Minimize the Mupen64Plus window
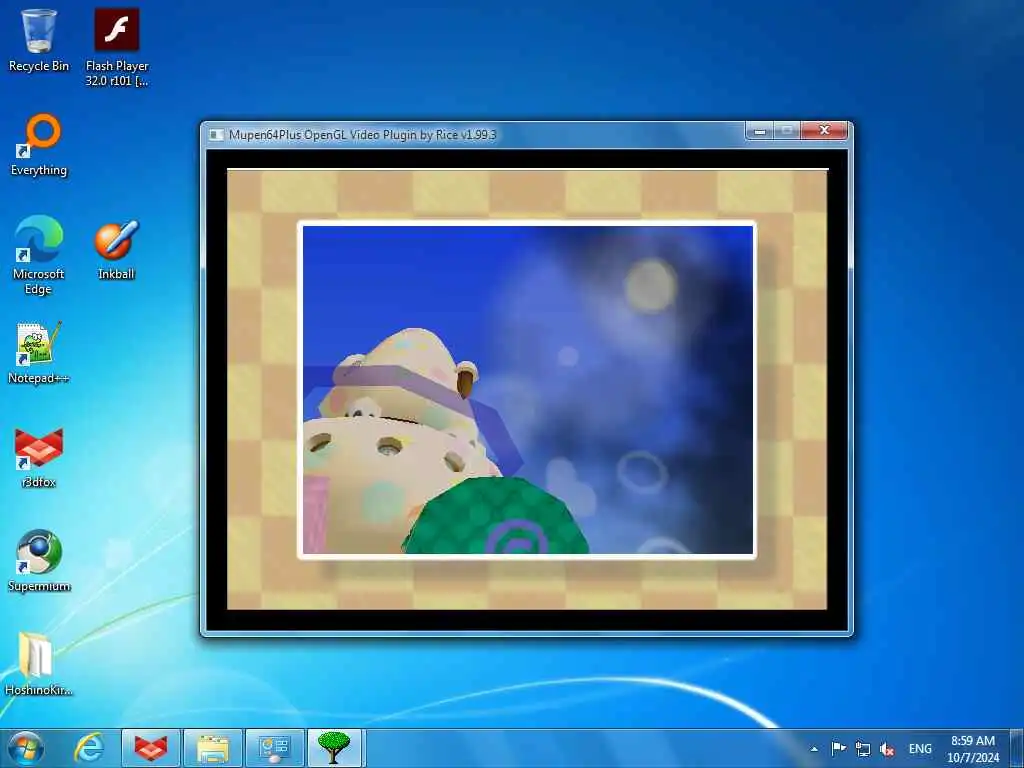 tap(760, 131)
